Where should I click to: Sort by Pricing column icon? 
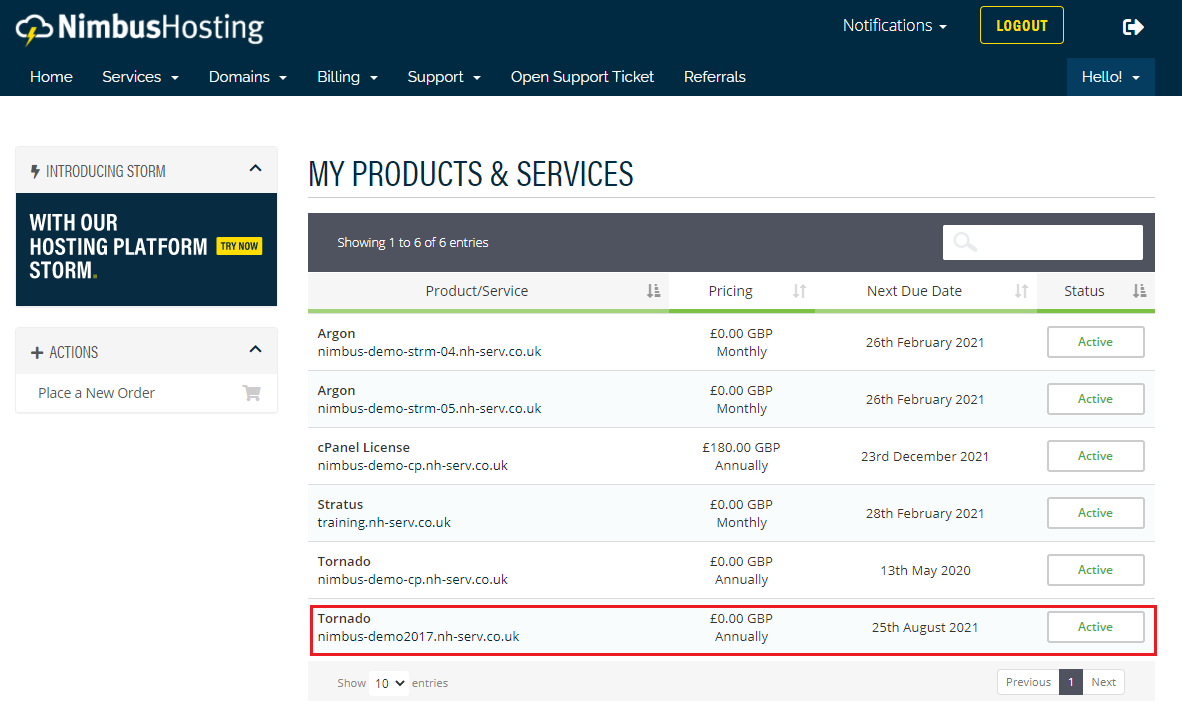(x=799, y=291)
